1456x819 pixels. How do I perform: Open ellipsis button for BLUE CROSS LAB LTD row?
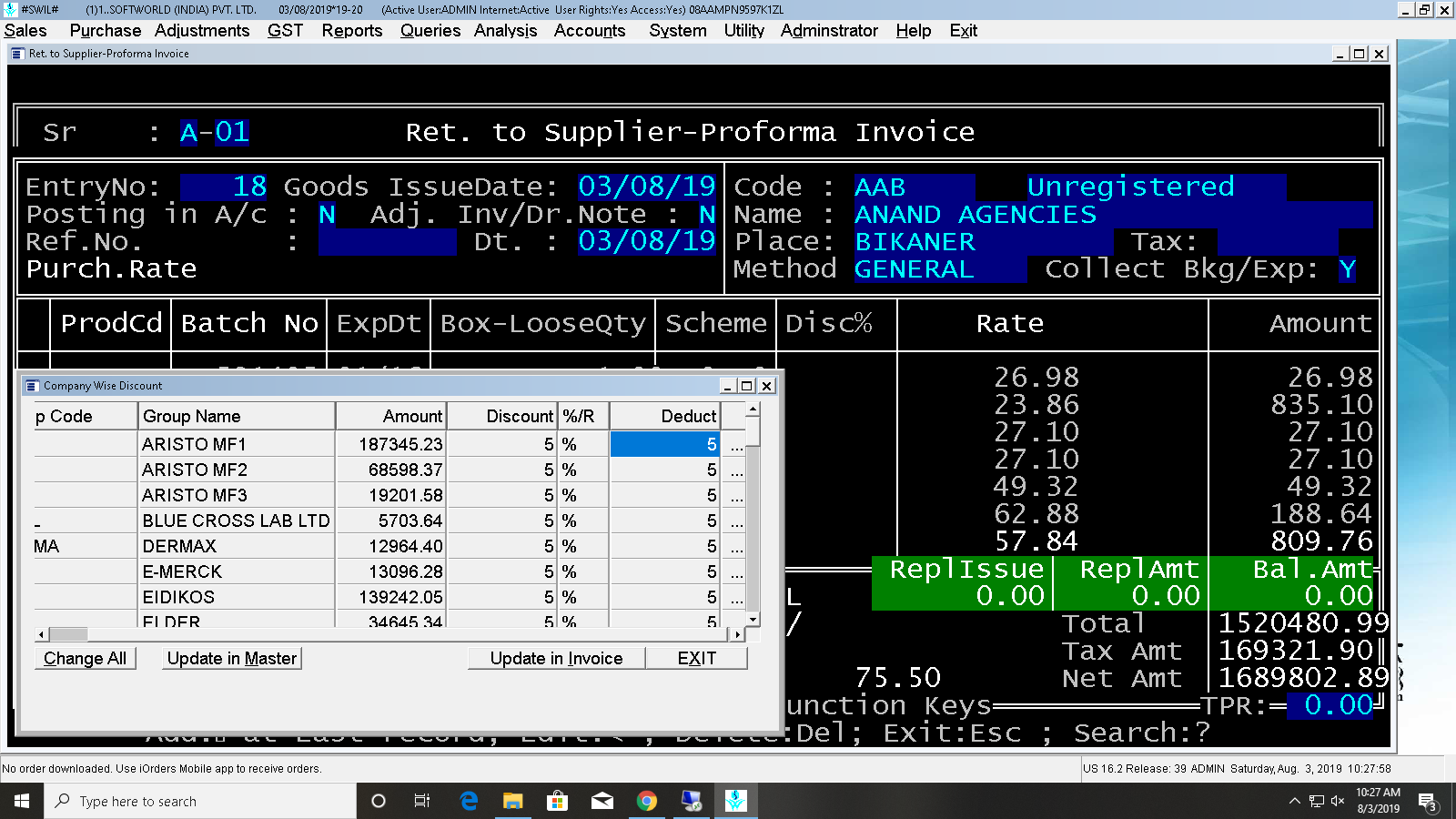pos(737,521)
